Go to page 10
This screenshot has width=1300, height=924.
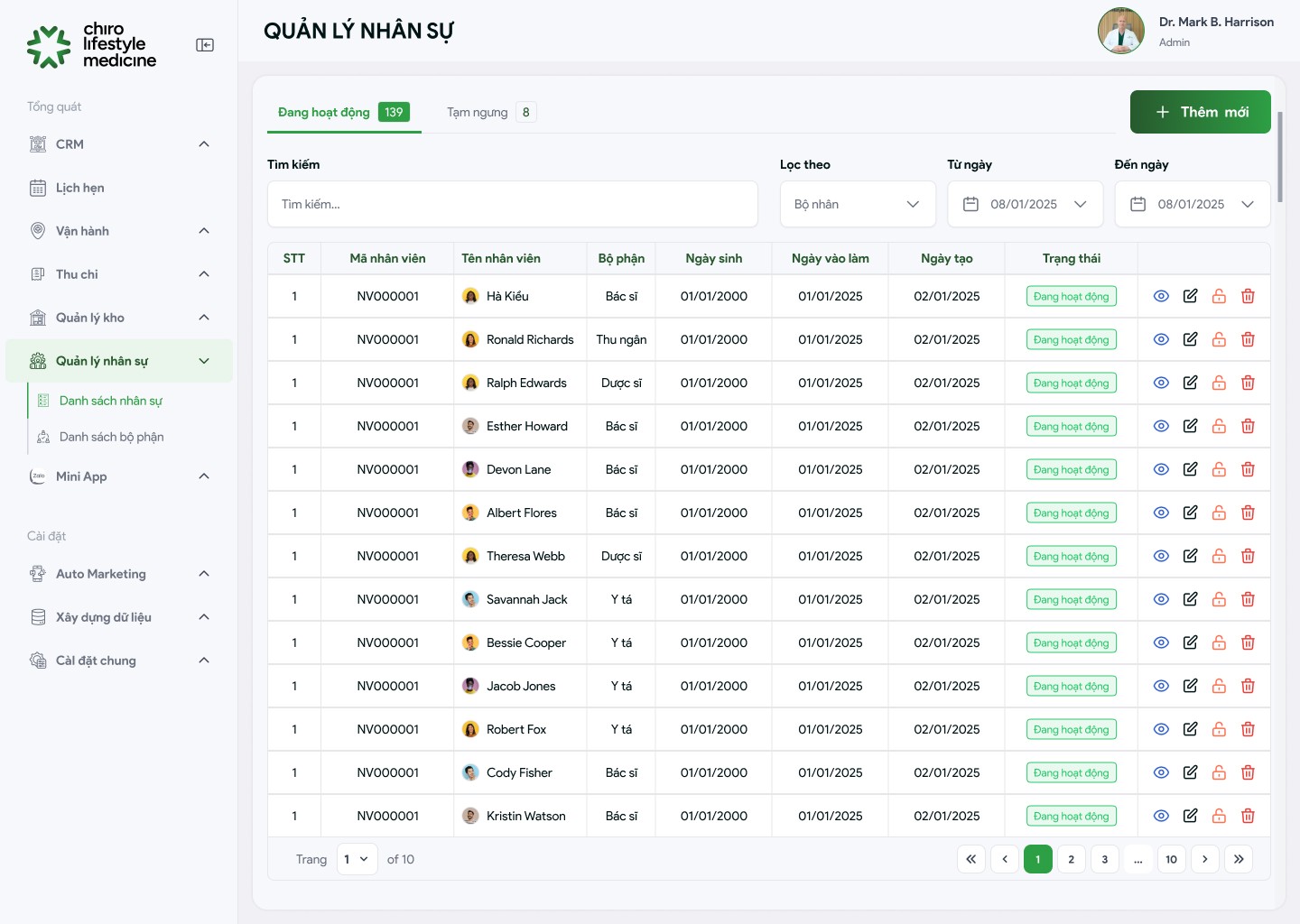pyautogui.click(x=1171, y=859)
